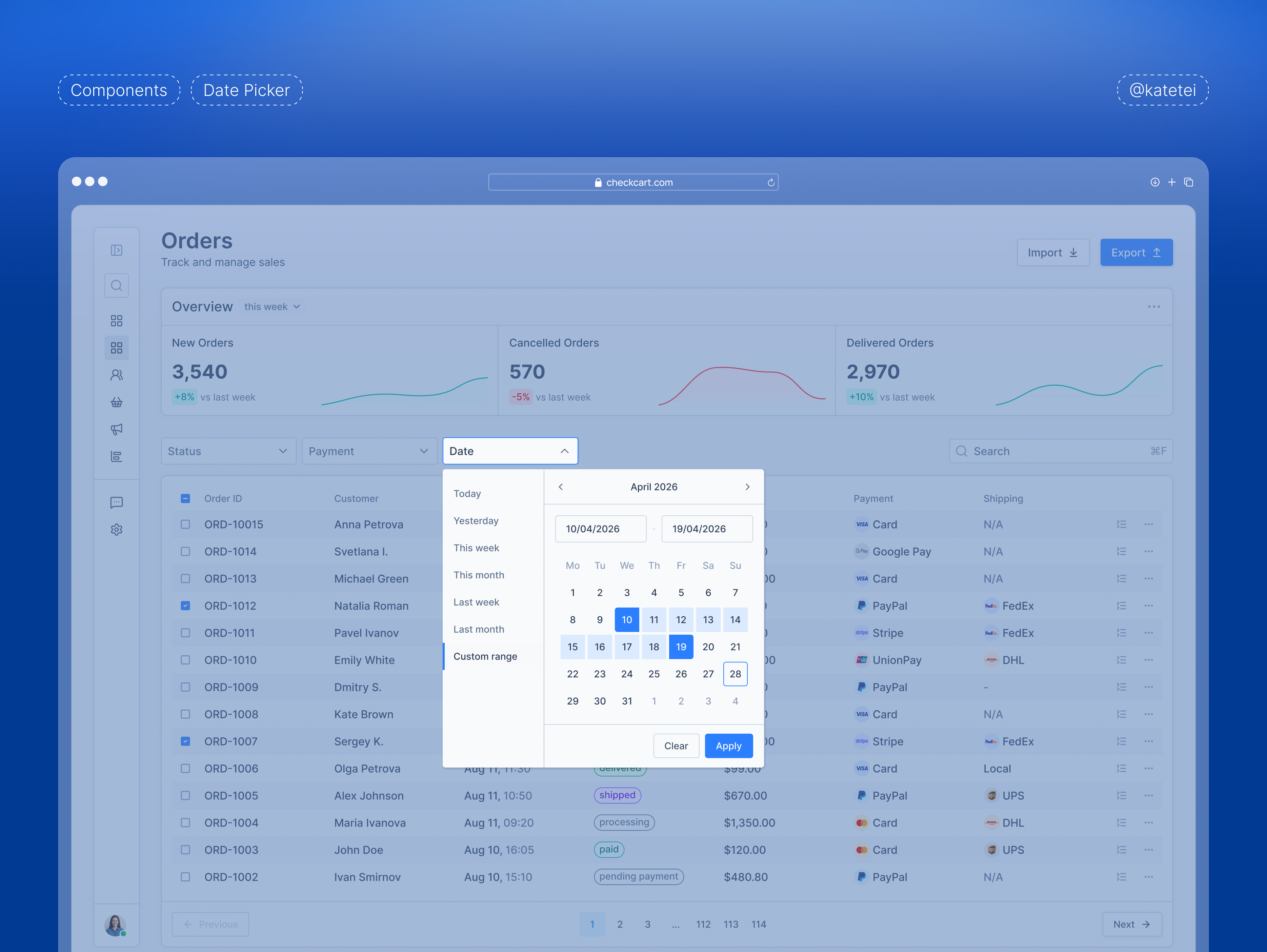Uncheck the box for order ORD-1007
The width and height of the screenshot is (1267, 952).
point(185,741)
